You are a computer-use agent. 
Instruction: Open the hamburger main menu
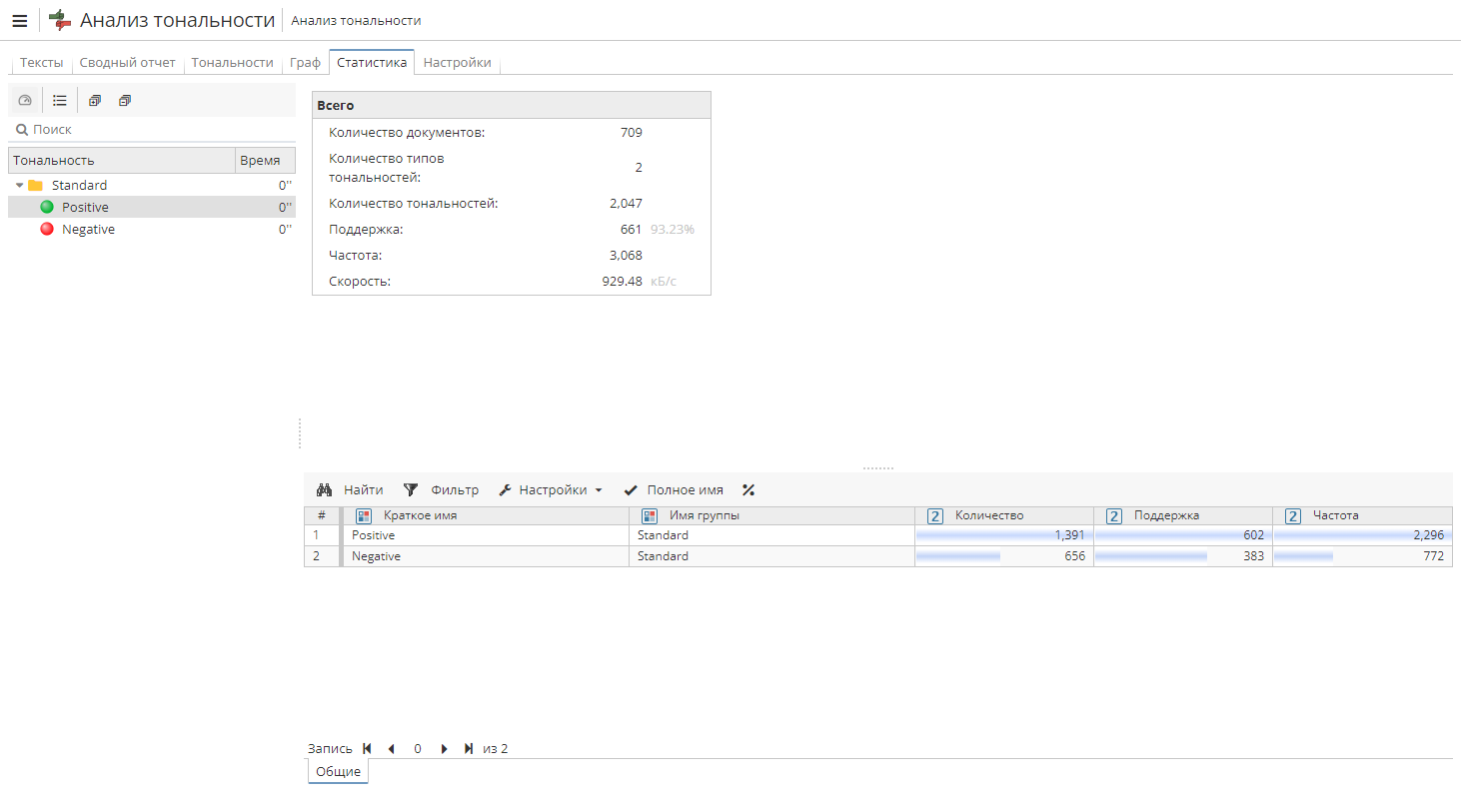pyautogui.click(x=20, y=20)
